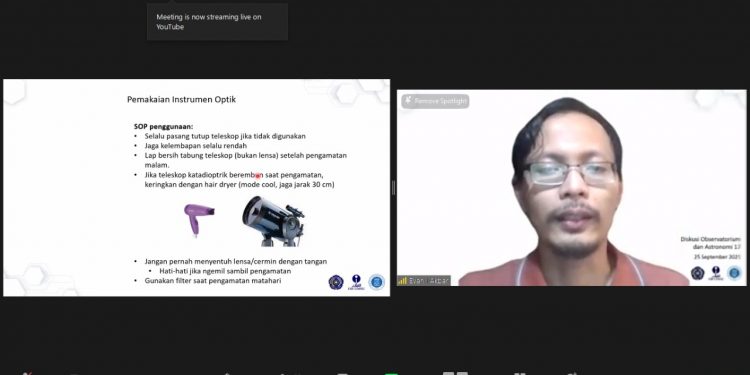
Task: Click the signal strength icon next to Evan Akbar
Action: (x=402, y=281)
